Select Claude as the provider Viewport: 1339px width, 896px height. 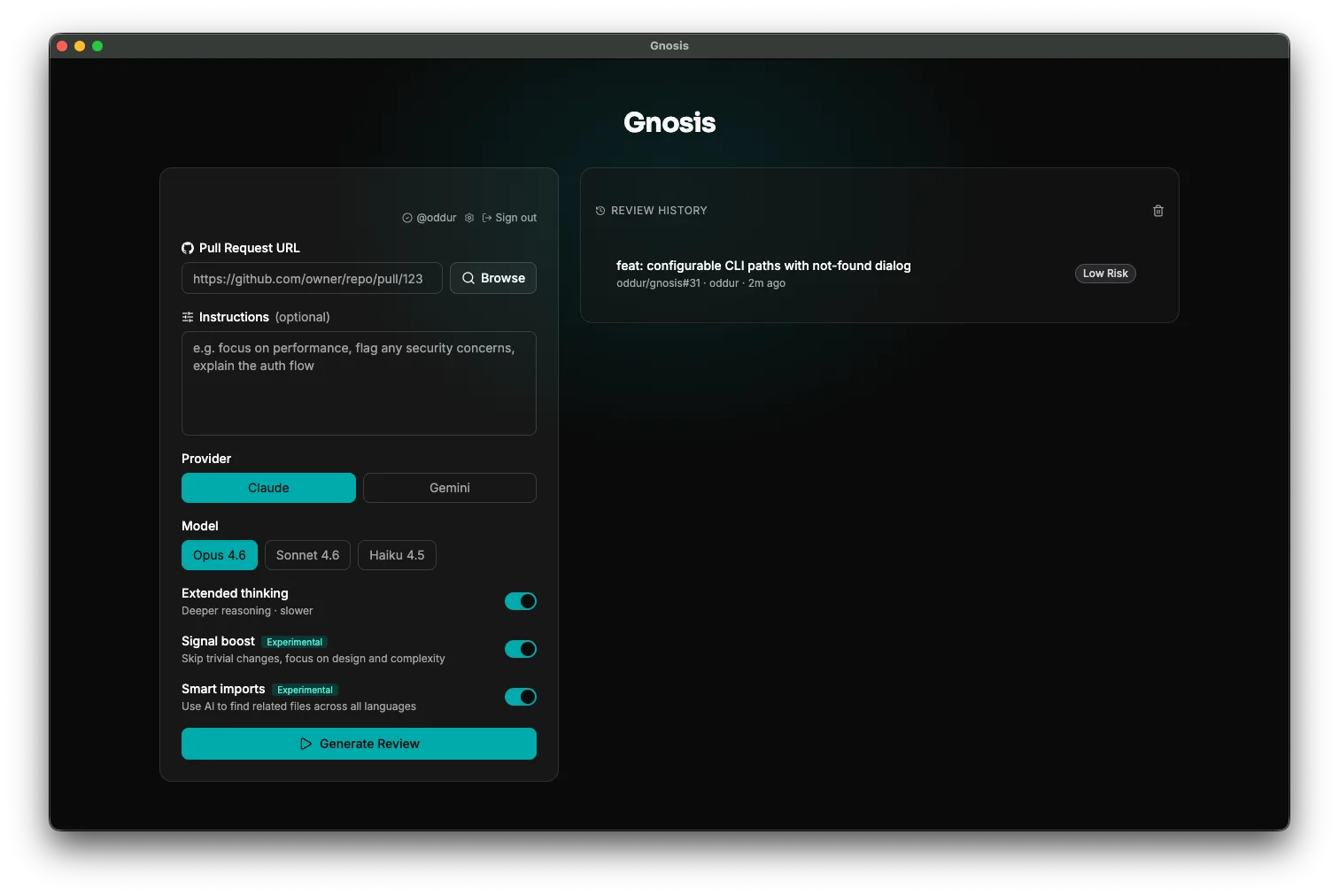(x=268, y=488)
